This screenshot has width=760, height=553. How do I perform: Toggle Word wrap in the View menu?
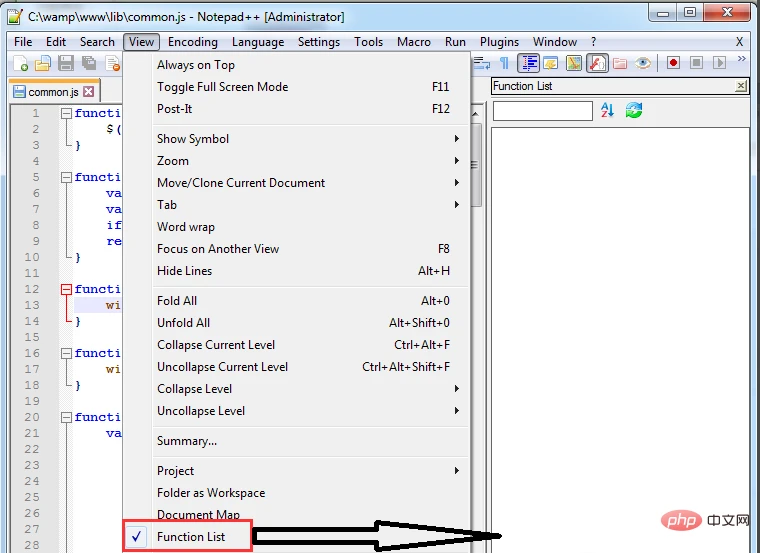pos(186,227)
